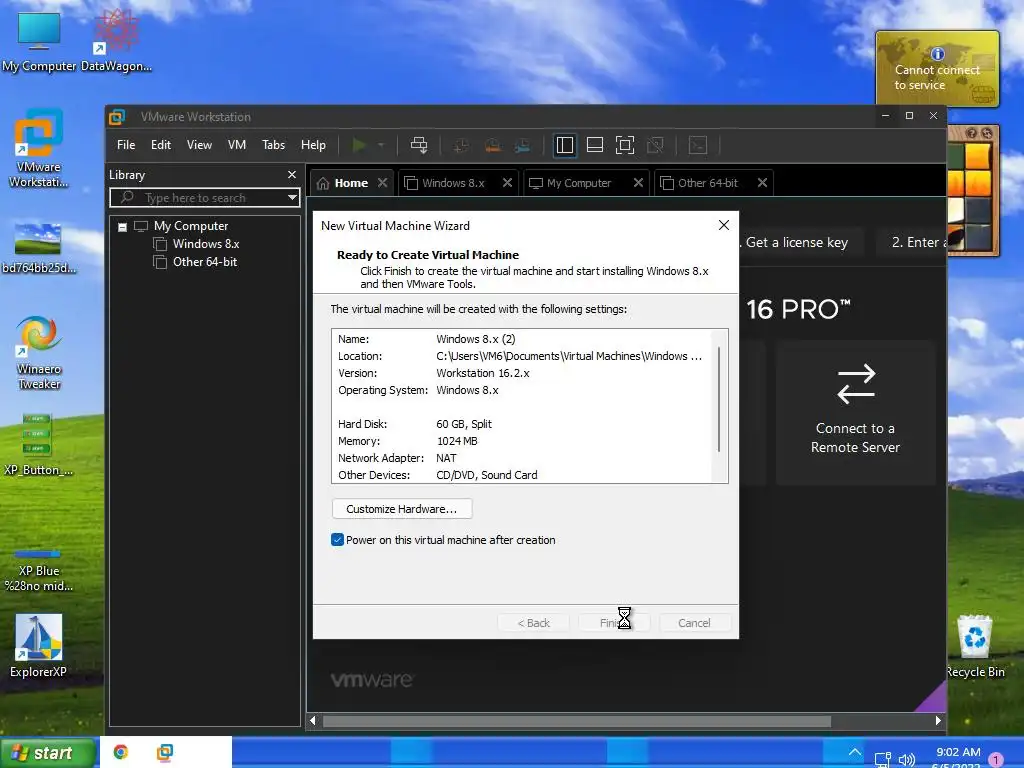1024x768 pixels.
Task: Toggle the thumbnail bar view icon
Action: click(595, 145)
